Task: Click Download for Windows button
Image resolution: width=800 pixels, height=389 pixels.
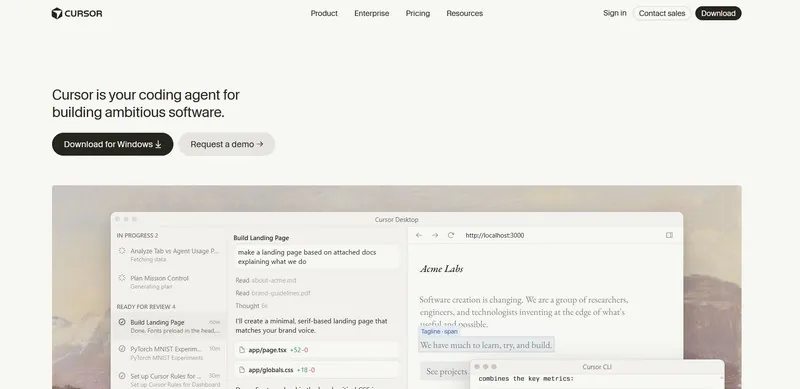Action: click(113, 144)
